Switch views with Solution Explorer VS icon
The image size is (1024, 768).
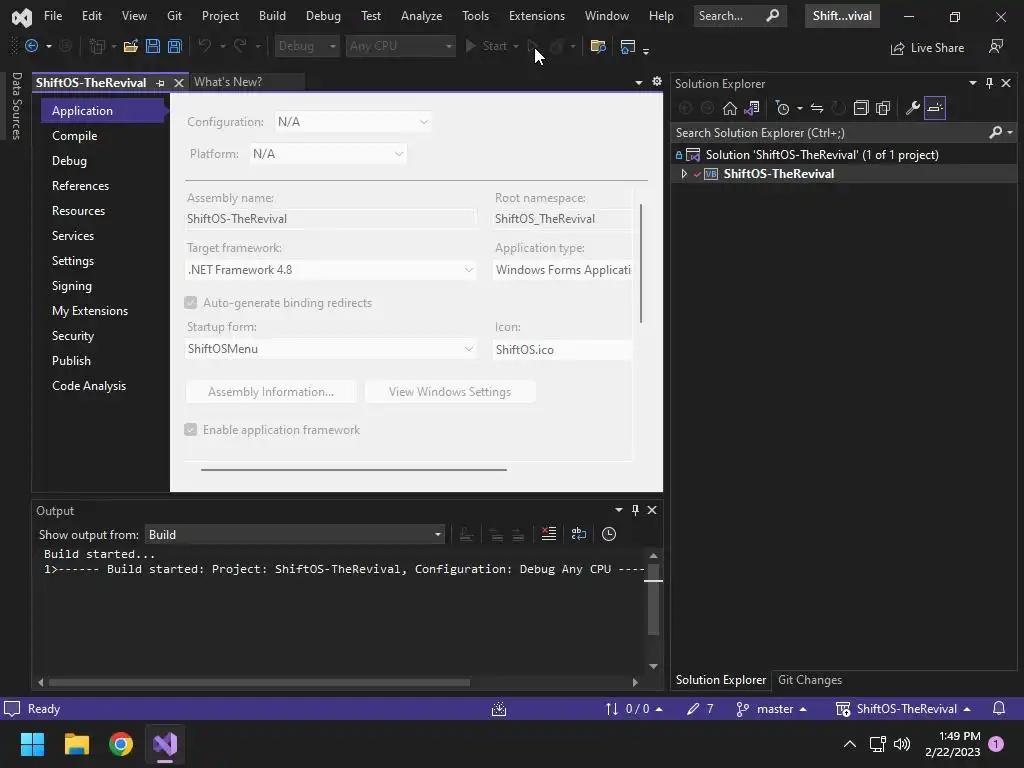(x=752, y=108)
